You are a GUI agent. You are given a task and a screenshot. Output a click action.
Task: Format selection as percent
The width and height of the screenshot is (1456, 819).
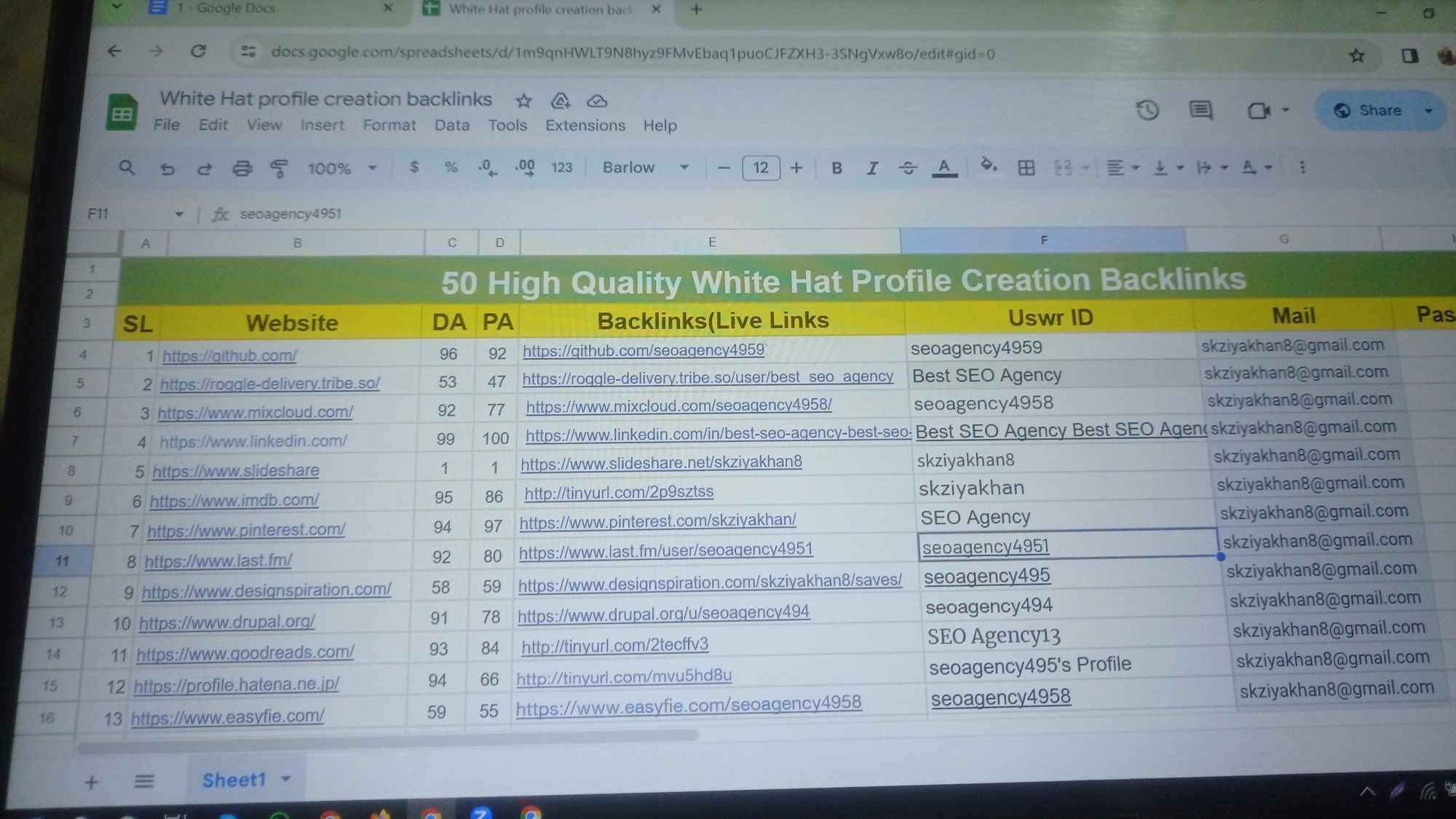pyautogui.click(x=450, y=167)
